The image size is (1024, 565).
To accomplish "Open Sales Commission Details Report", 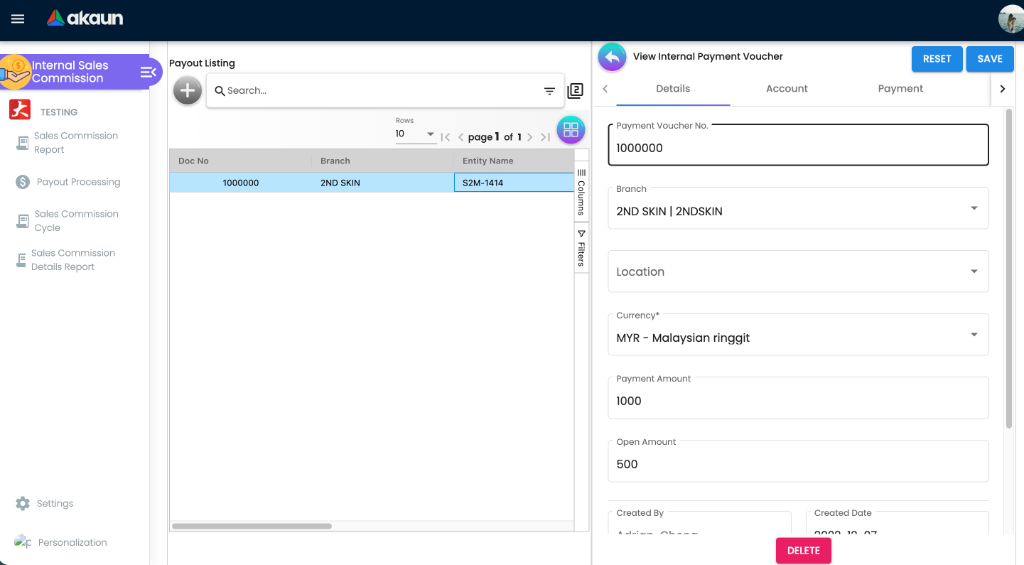I will [x=73, y=260].
